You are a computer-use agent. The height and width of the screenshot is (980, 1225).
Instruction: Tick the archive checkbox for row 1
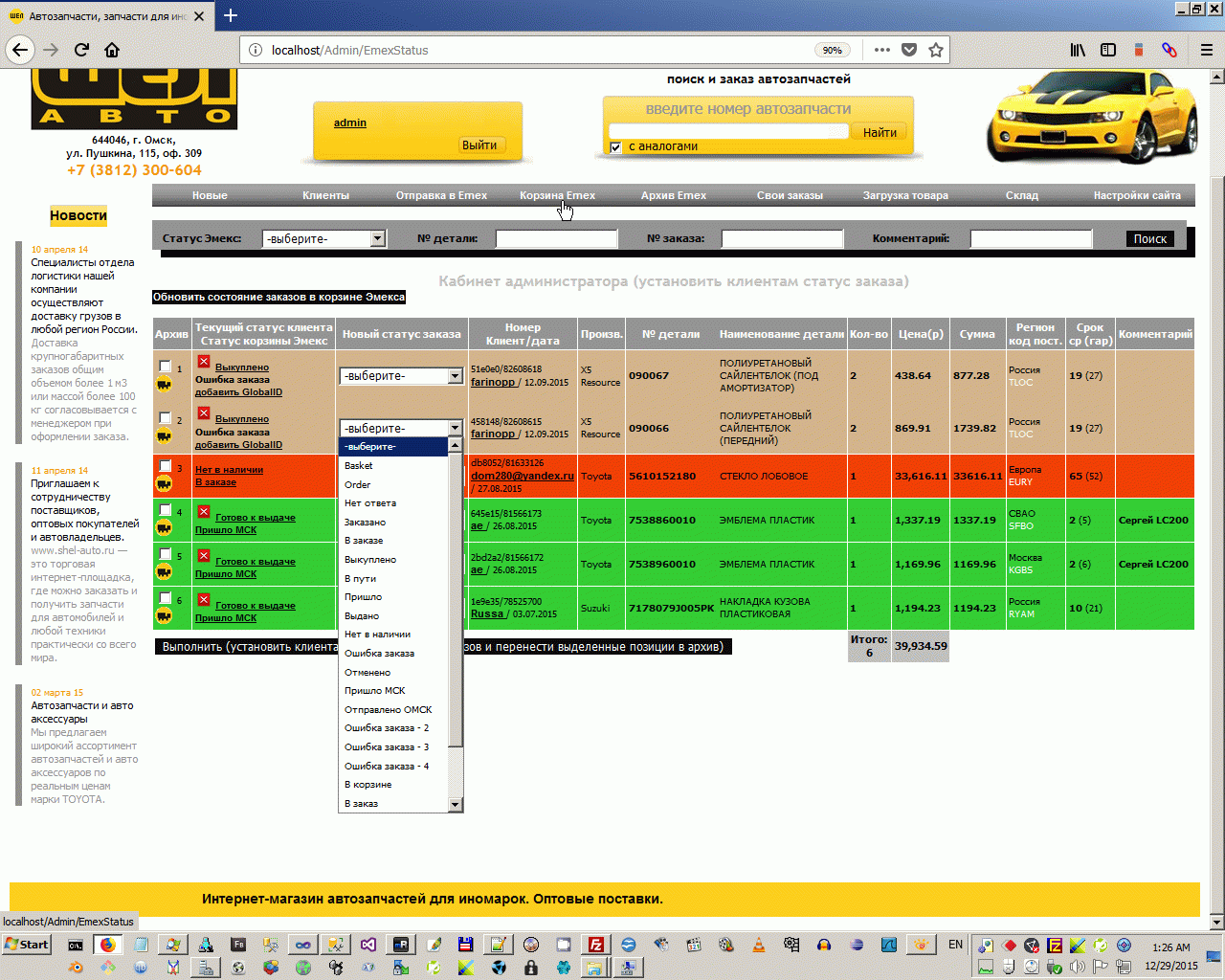pyautogui.click(x=165, y=367)
